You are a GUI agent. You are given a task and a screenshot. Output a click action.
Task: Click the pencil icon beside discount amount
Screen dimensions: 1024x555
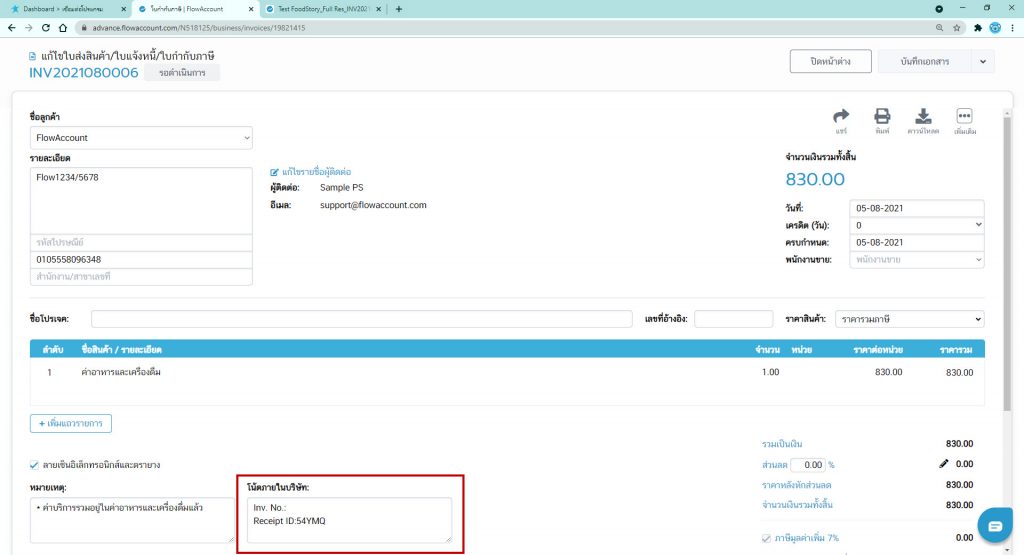click(942, 464)
